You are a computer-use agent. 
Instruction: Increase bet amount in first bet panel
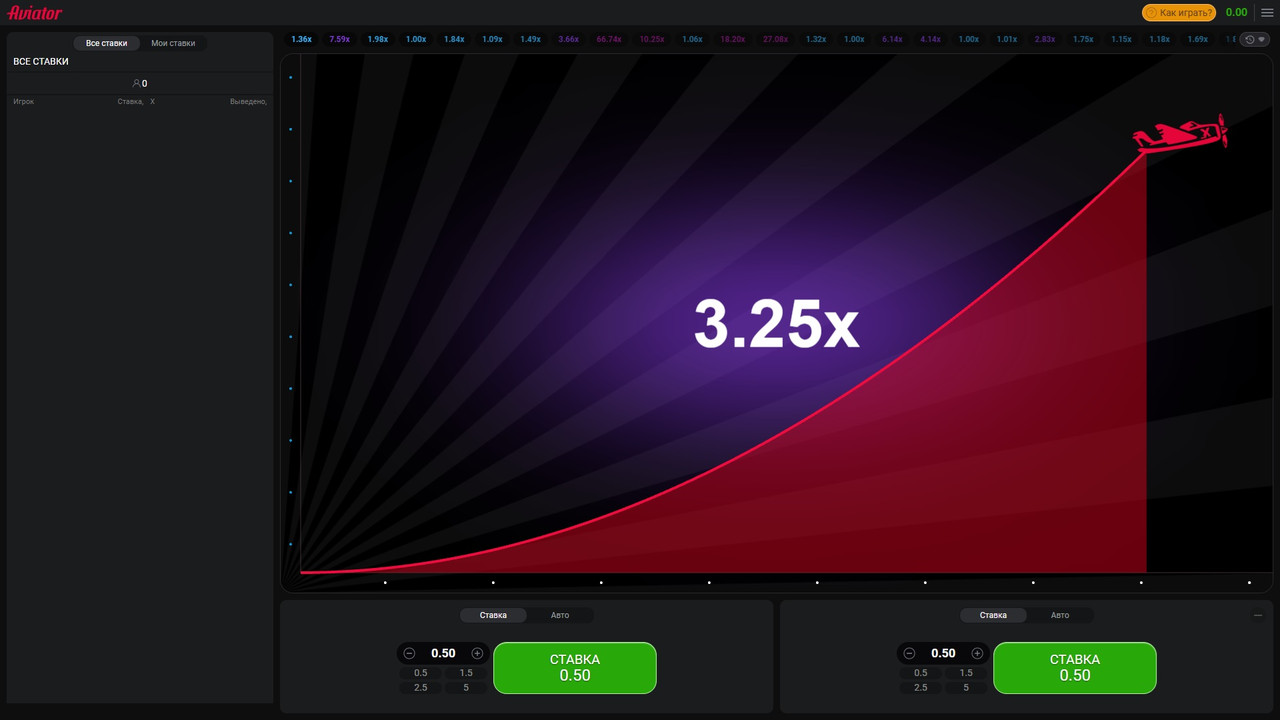477,653
